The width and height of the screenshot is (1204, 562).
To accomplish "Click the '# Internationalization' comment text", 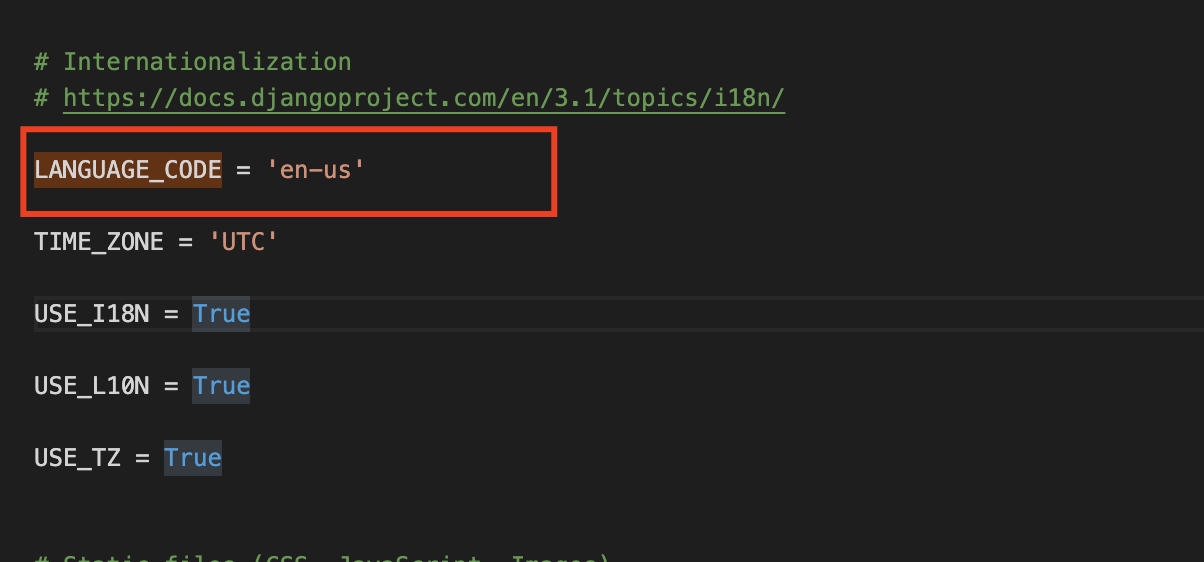I will coord(193,62).
